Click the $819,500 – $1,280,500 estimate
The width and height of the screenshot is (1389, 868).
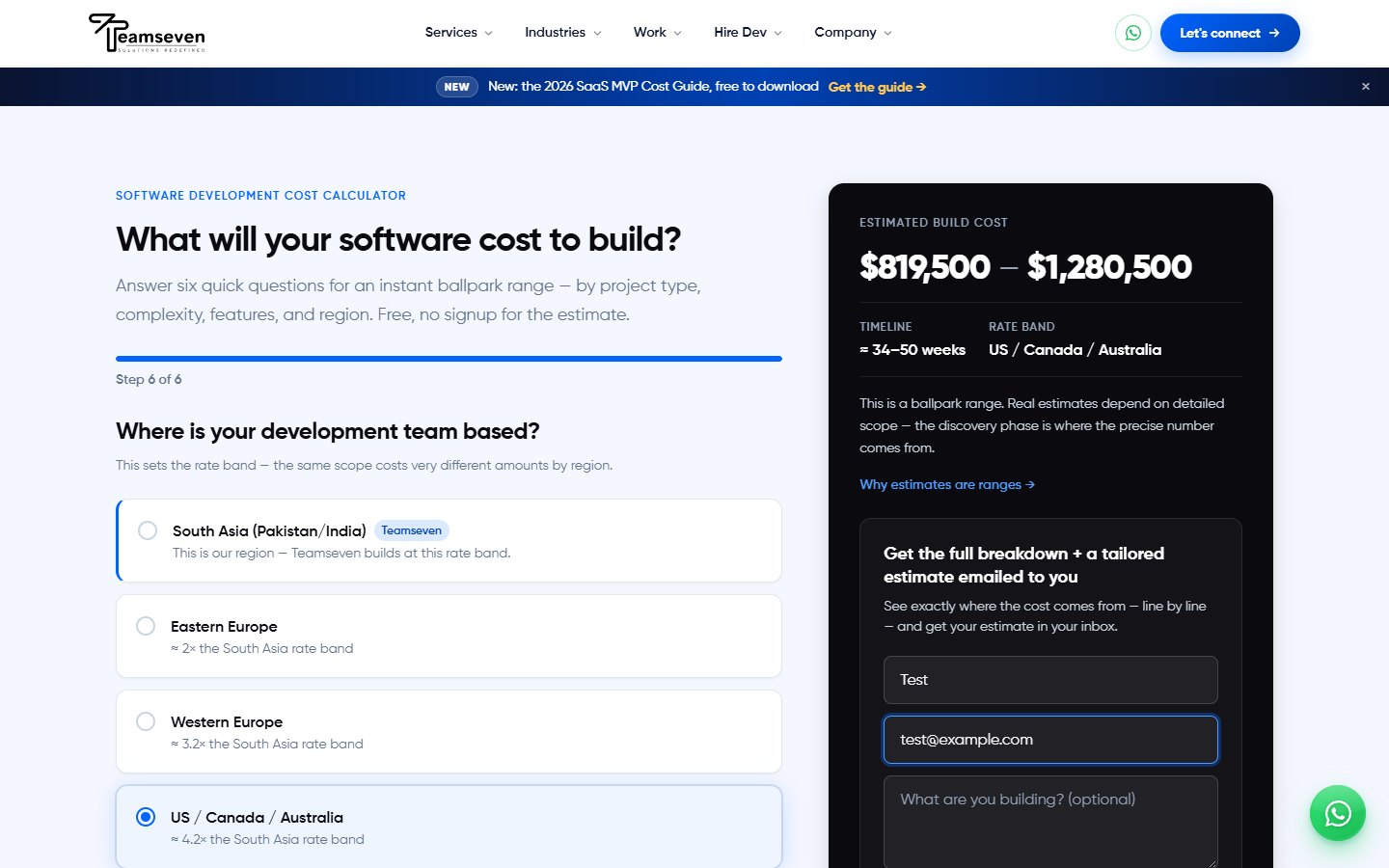pyautogui.click(x=1025, y=267)
